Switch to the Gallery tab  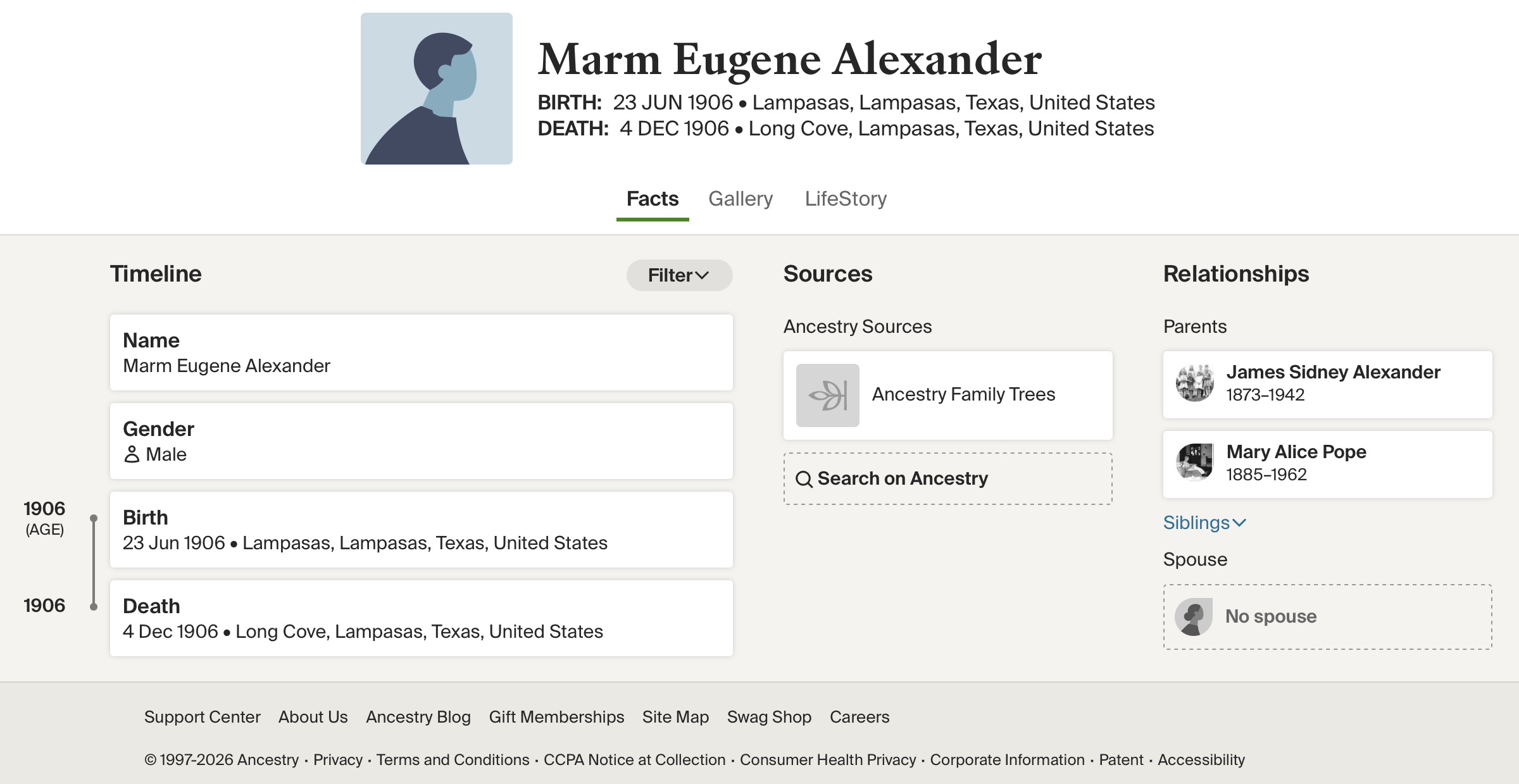click(741, 199)
